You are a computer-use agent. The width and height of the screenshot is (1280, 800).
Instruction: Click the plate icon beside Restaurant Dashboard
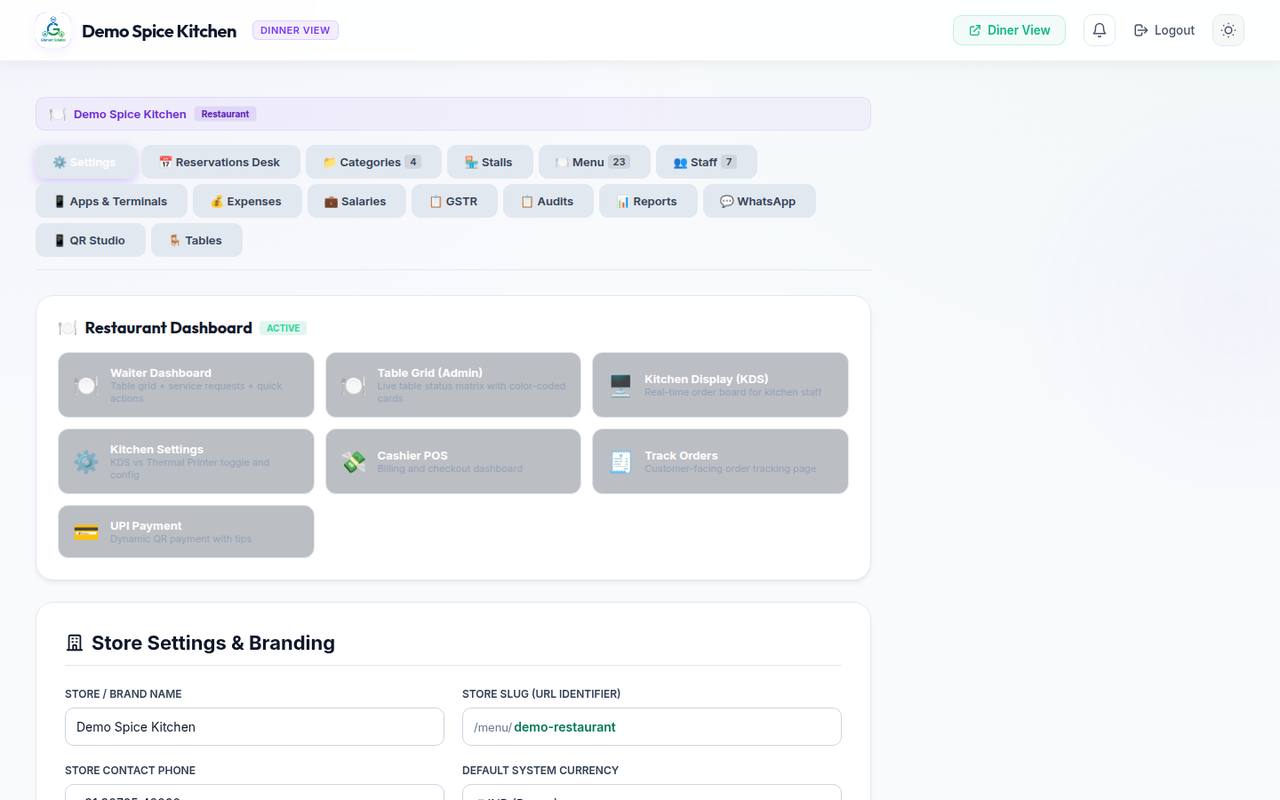coord(67,328)
